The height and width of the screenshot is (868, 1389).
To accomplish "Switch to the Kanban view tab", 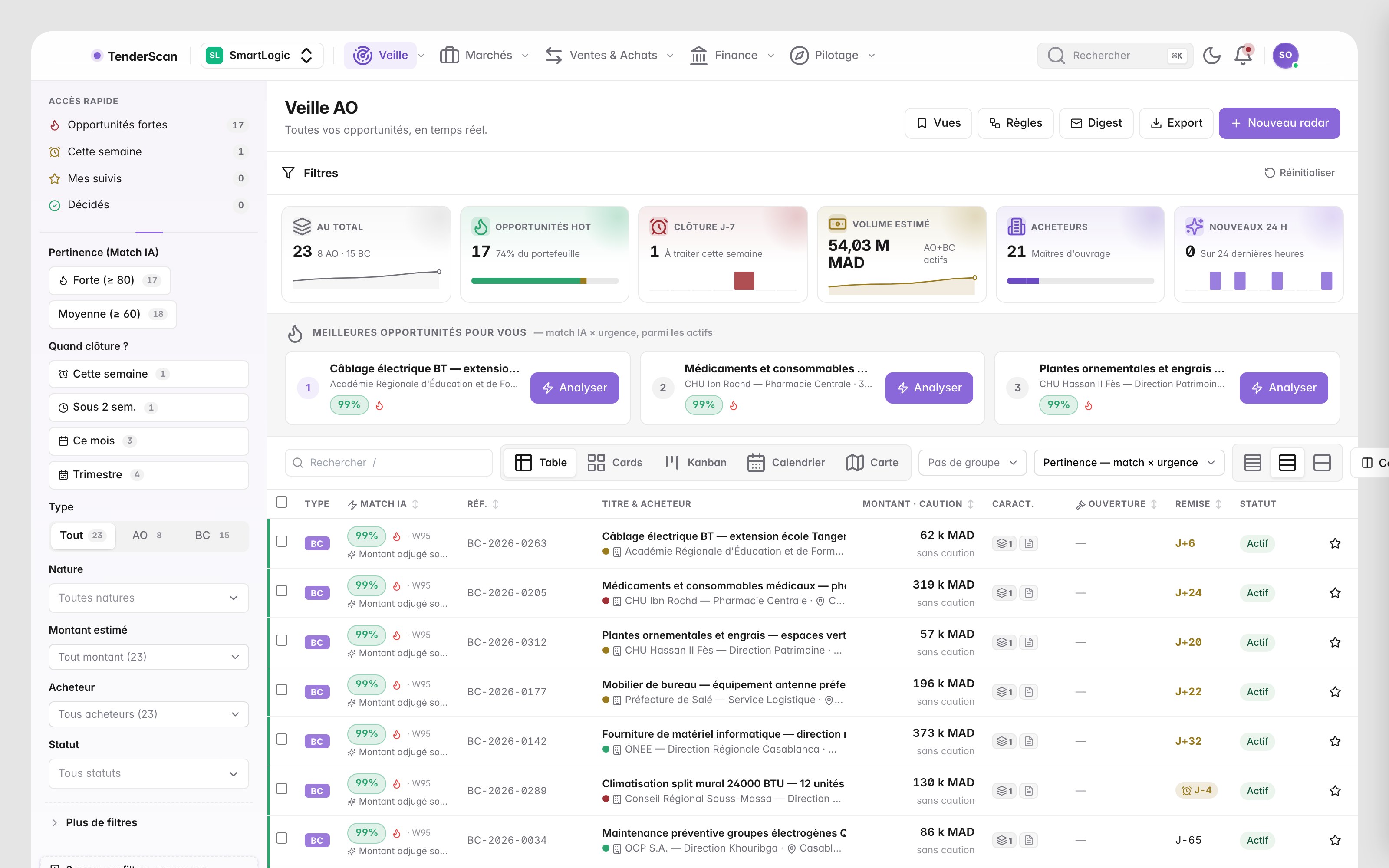I will click(x=695, y=463).
